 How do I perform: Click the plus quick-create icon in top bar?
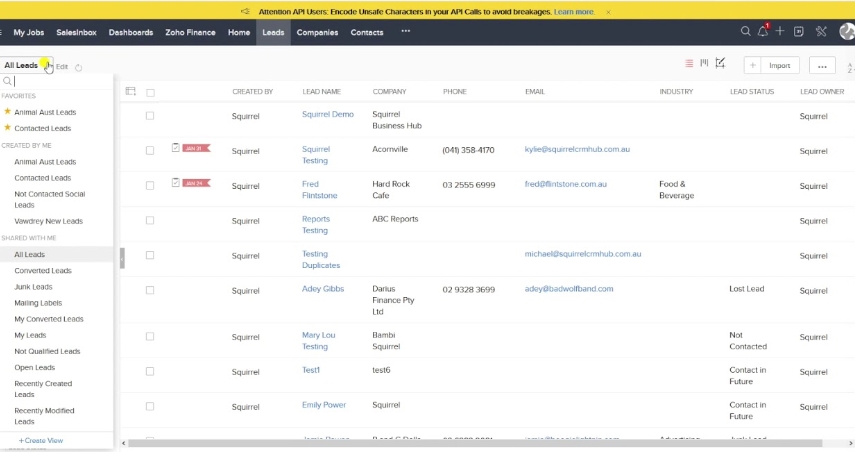(x=780, y=32)
